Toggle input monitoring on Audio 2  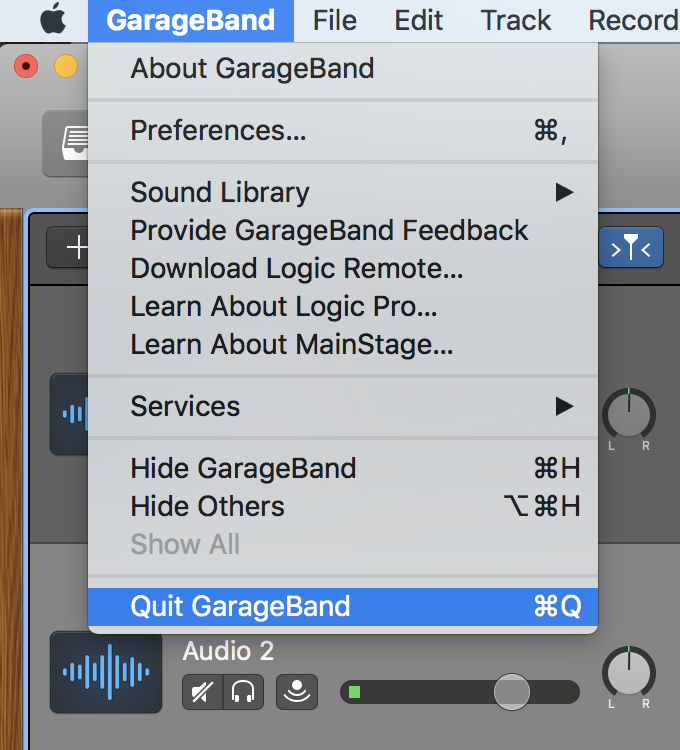click(x=297, y=692)
